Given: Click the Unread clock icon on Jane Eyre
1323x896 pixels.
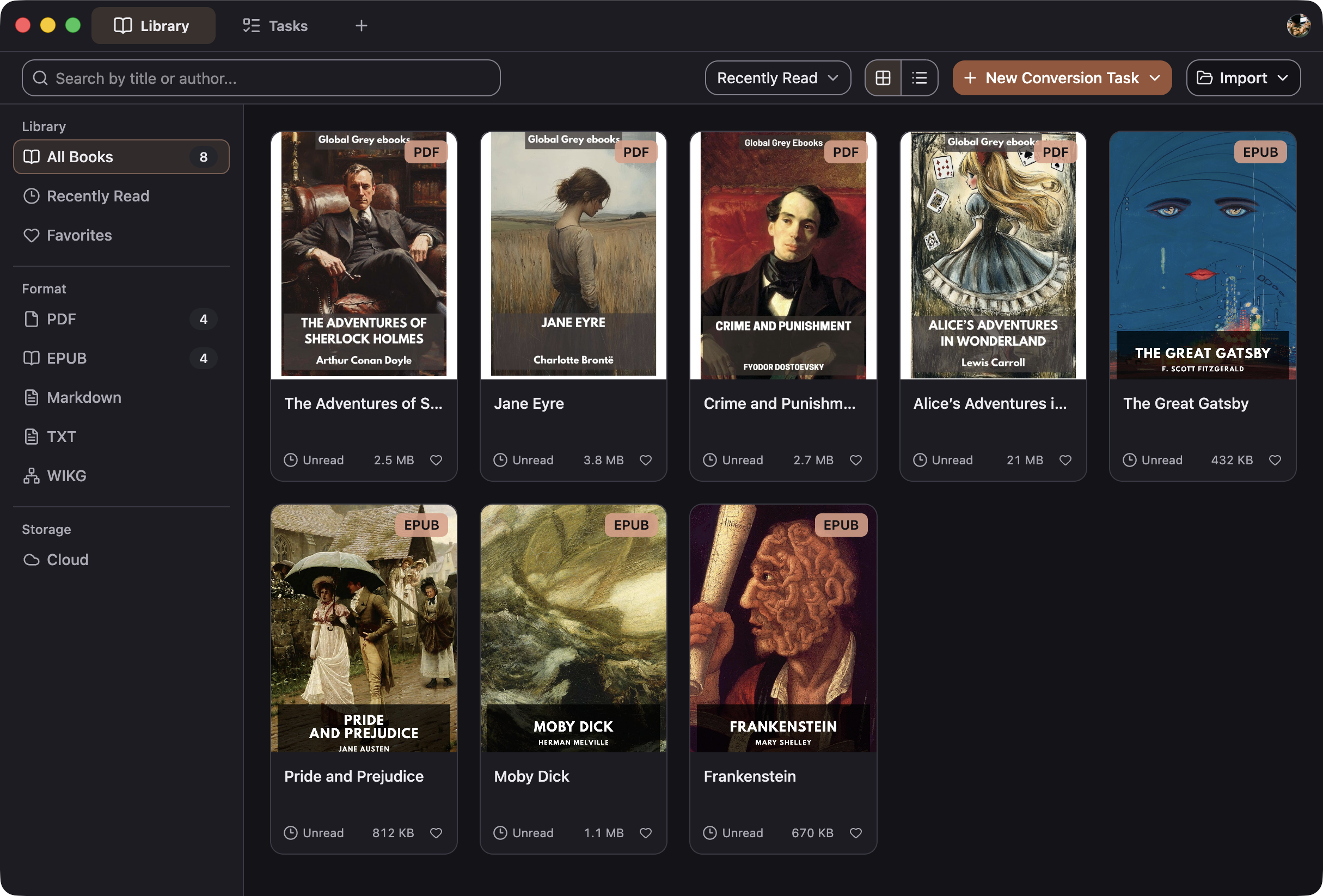Looking at the screenshot, I should click(500, 460).
